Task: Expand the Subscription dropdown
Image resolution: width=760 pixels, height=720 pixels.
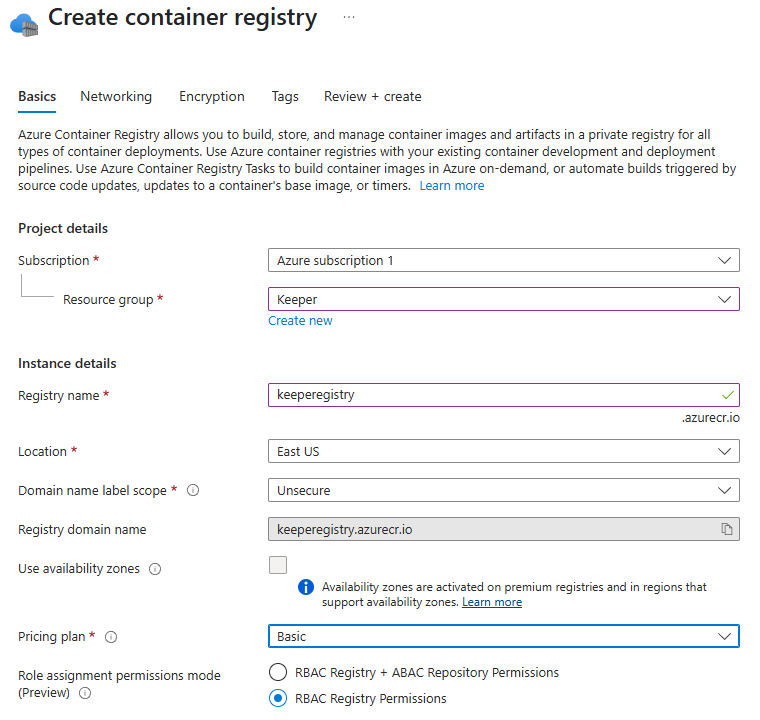Action: coord(504,260)
